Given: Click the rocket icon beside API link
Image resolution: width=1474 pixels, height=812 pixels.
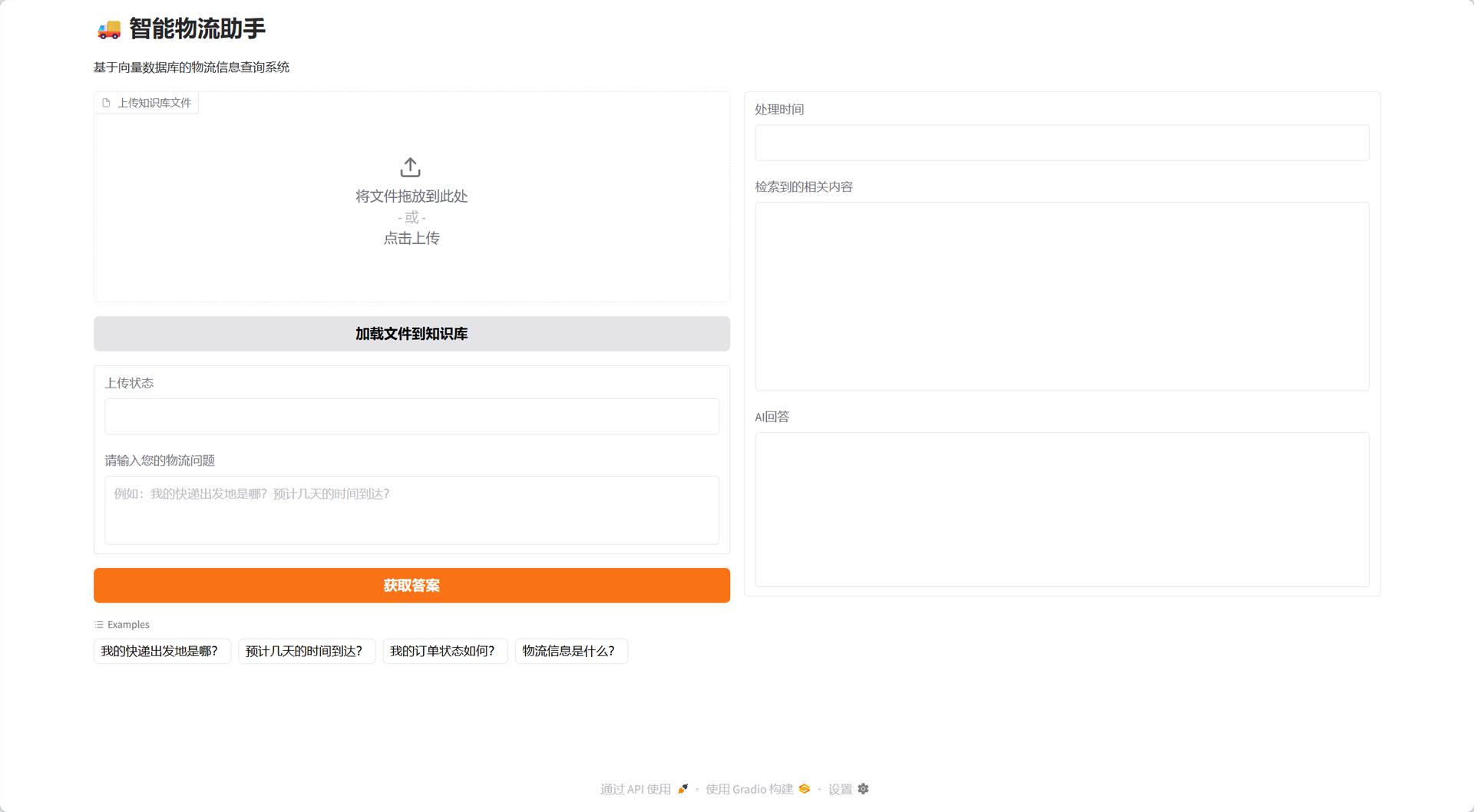Looking at the screenshot, I should click(682, 789).
